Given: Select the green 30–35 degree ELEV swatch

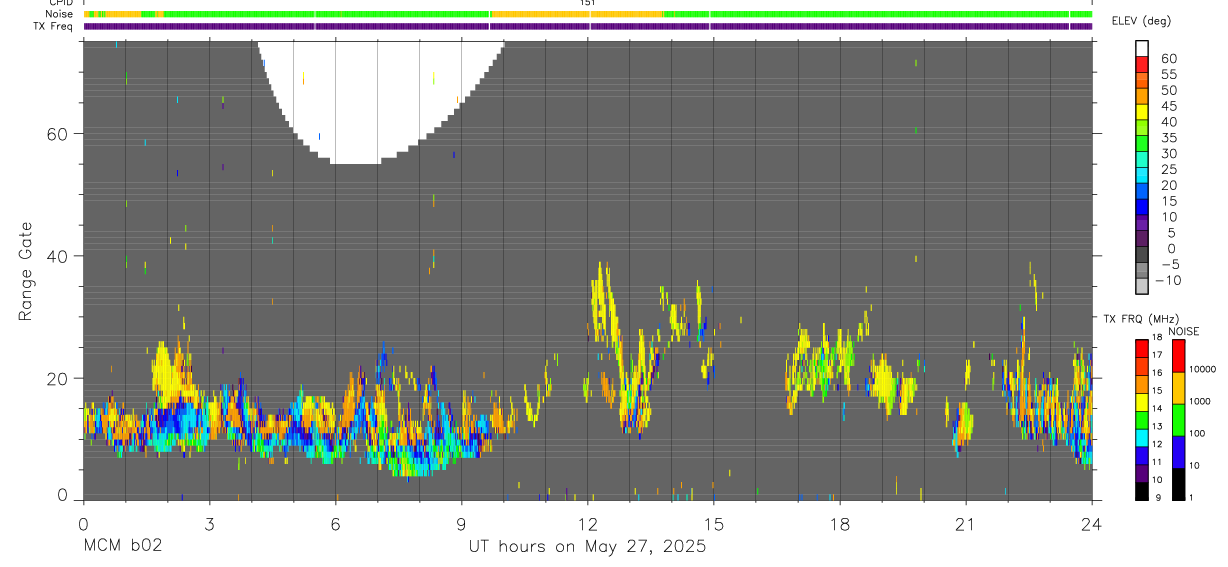Looking at the screenshot, I should [x=1141, y=143].
